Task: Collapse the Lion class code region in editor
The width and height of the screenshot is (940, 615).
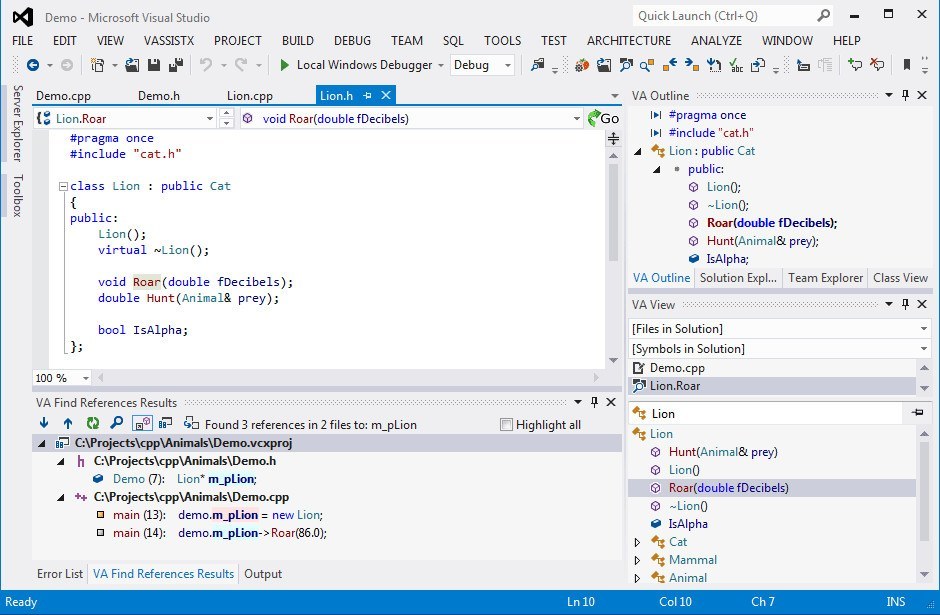Action: click(x=63, y=186)
